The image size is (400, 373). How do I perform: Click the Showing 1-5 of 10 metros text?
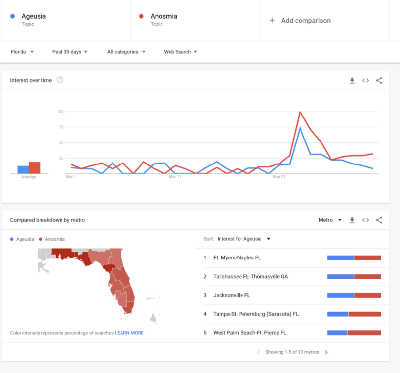click(292, 352)
